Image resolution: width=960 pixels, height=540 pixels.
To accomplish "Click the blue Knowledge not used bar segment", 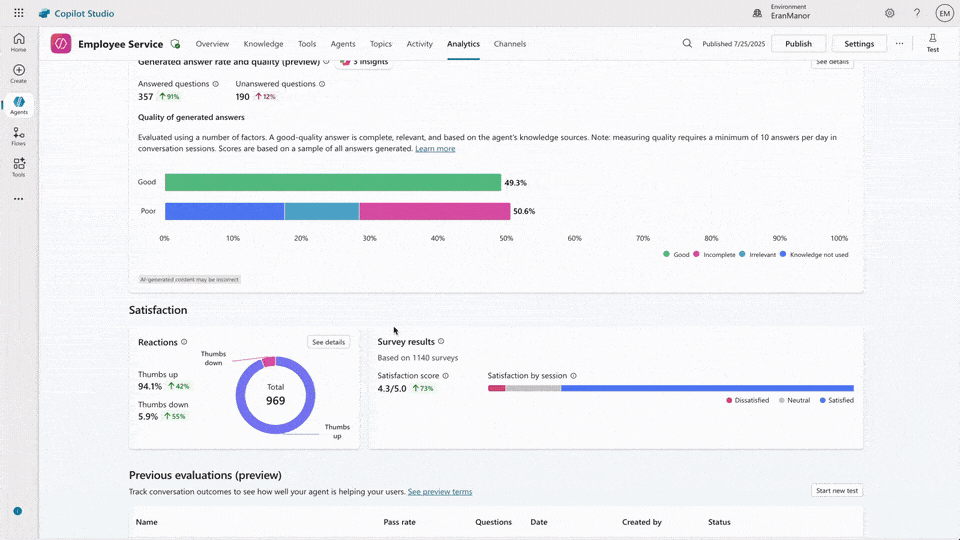I will [225, 211].
